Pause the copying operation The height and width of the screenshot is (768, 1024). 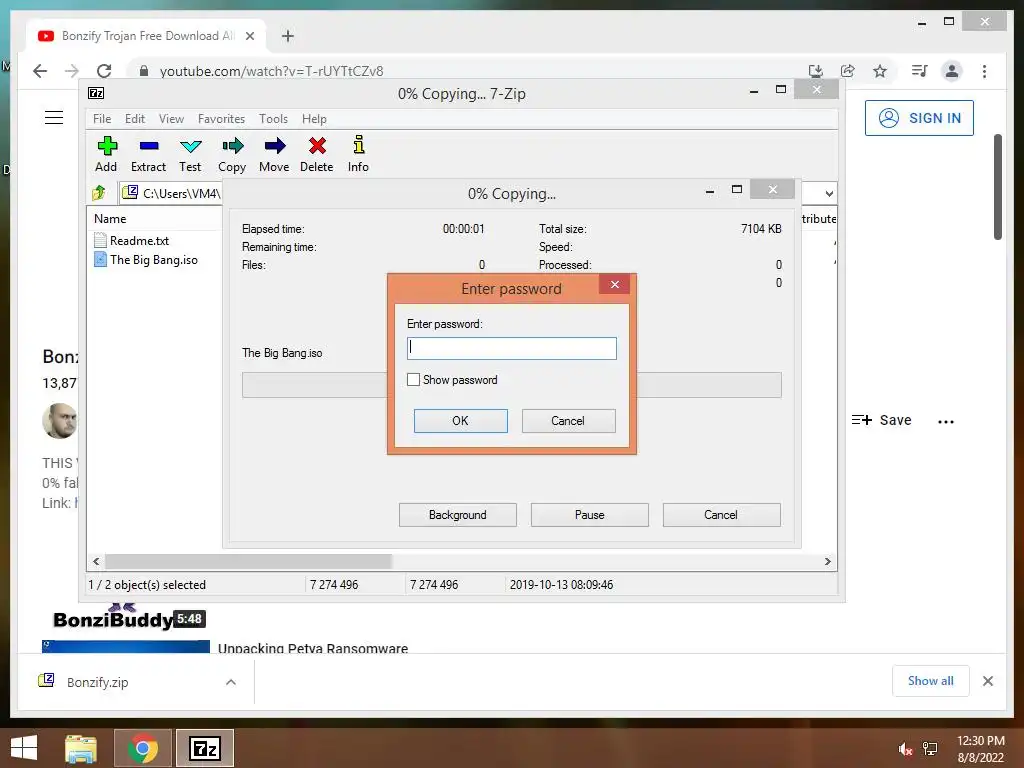pyautogui.click(x=590, y=515)
